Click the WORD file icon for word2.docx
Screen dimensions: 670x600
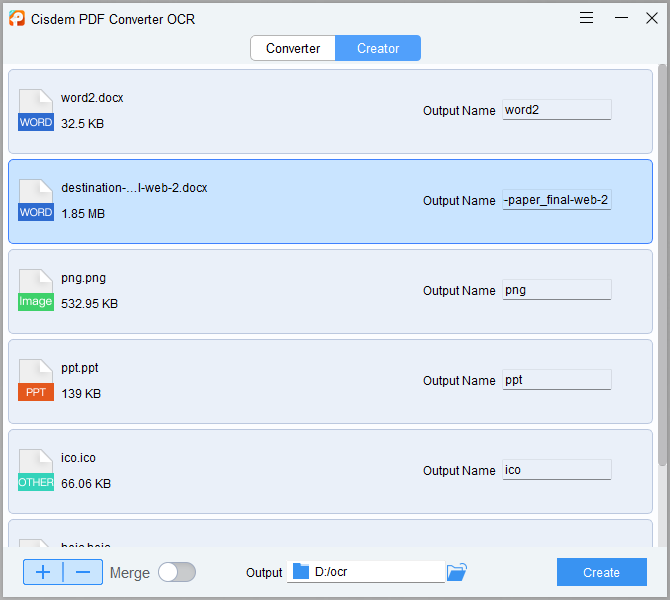tap(36, 110)
